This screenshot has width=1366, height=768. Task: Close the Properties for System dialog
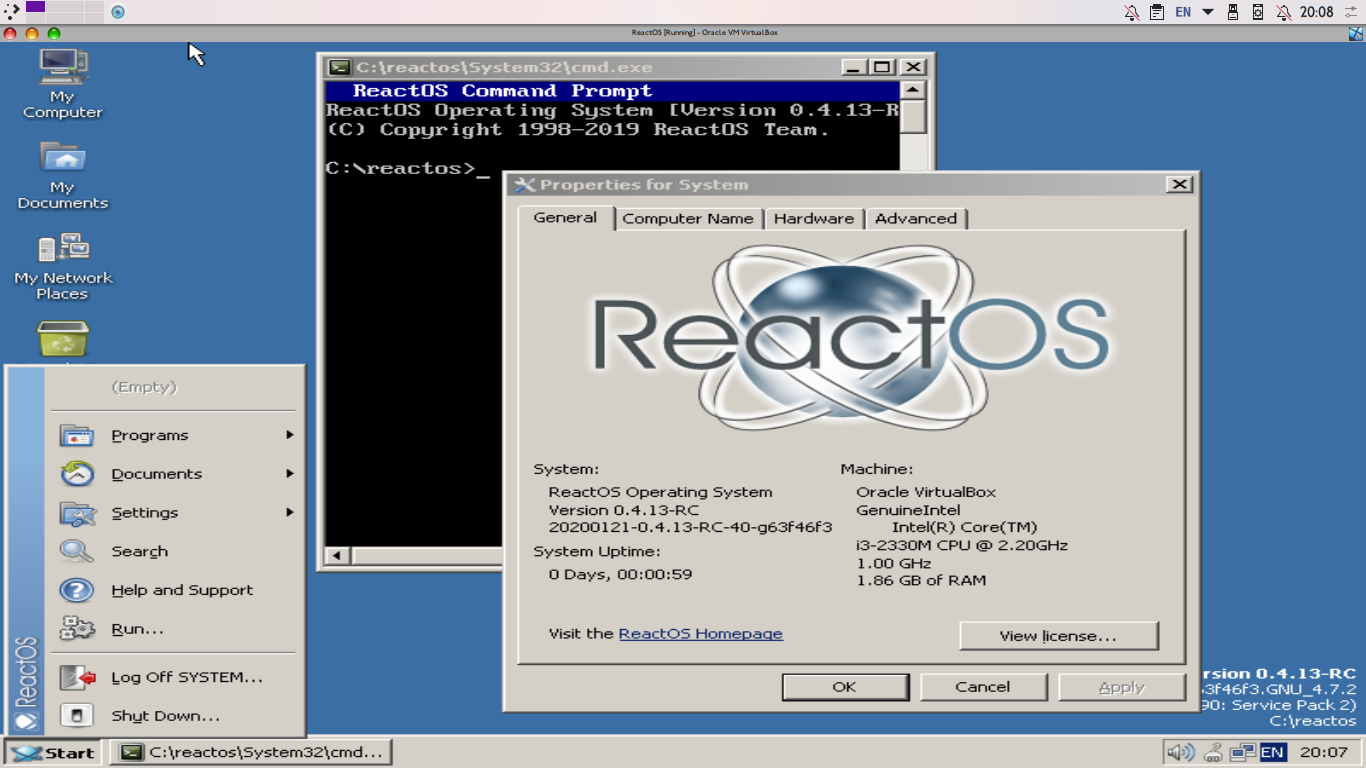(x=1180, y=185)
